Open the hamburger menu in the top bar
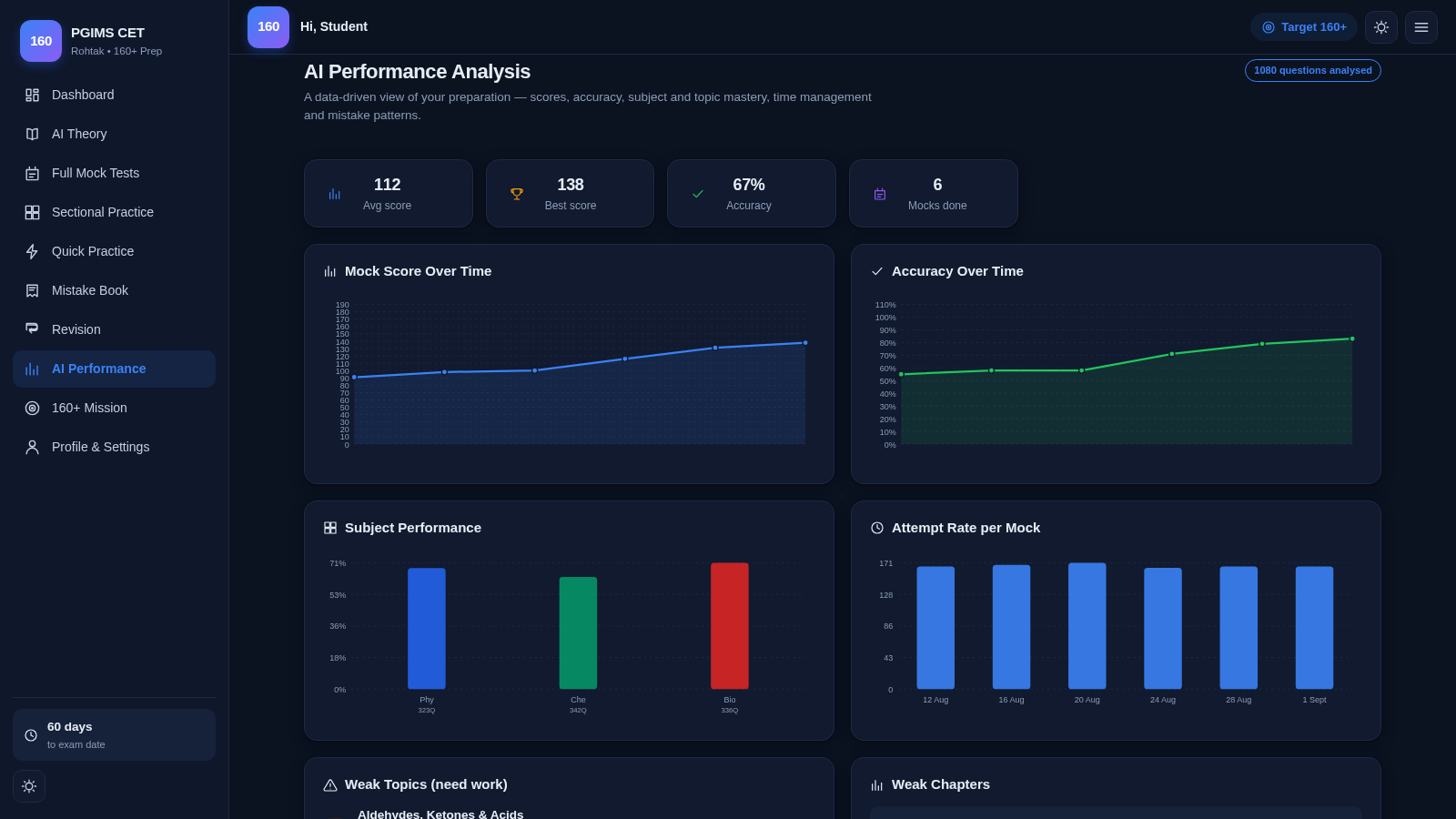This screenshot has width=1456, height=819. [1421, 27]
